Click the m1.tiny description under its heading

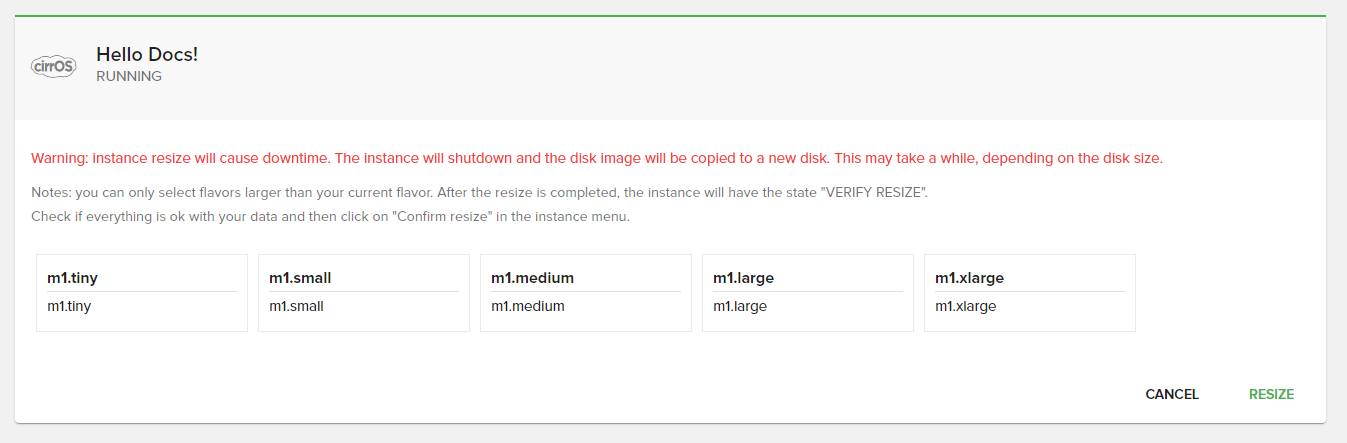[x=70, y=306]
